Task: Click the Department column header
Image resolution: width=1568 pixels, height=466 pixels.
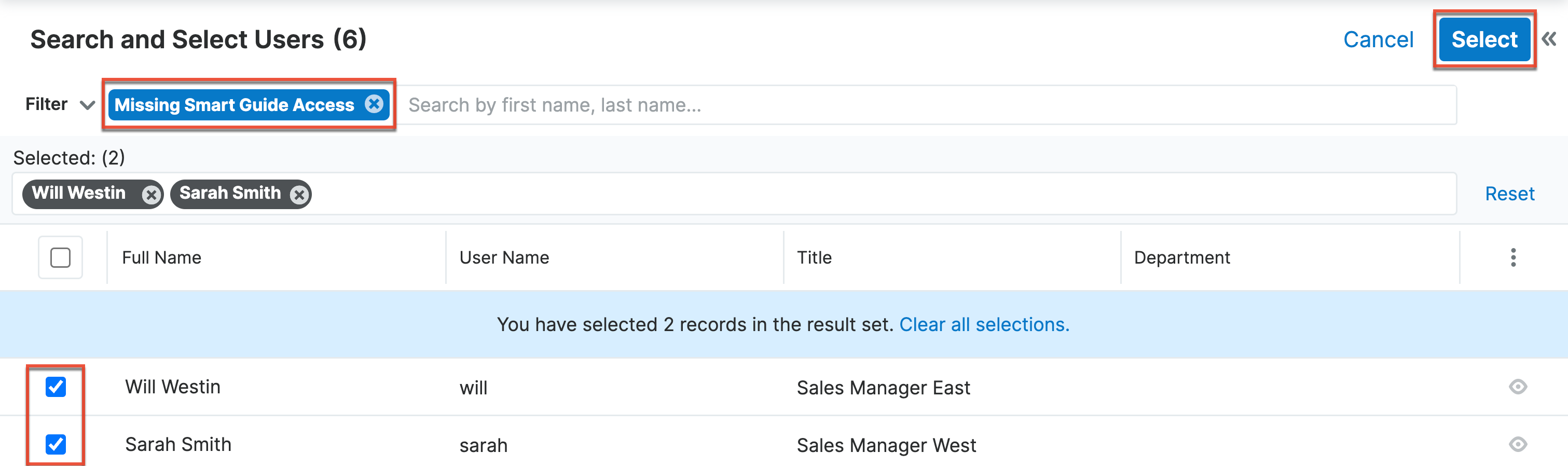Action: pos(1182,257)
